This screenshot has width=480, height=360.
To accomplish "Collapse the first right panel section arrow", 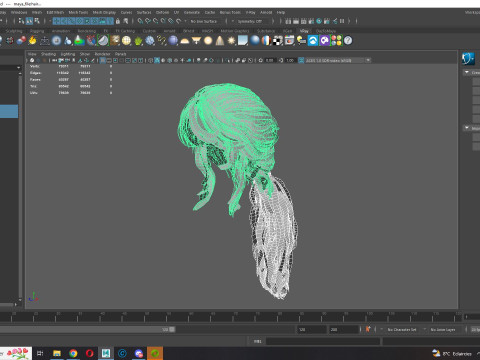I will pyautogui.click(x=467, y=72).
